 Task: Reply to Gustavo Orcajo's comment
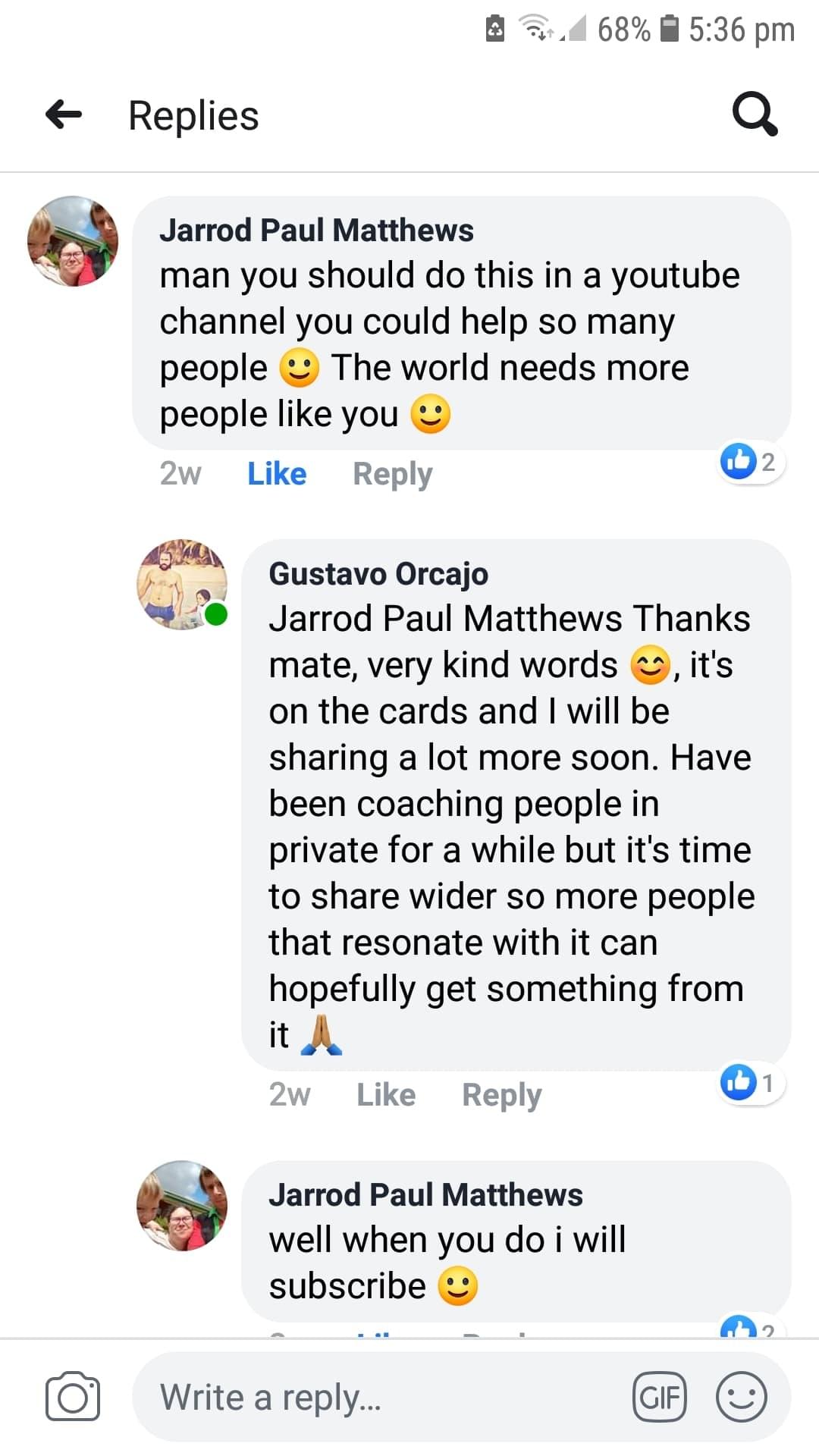[502, 1096]
